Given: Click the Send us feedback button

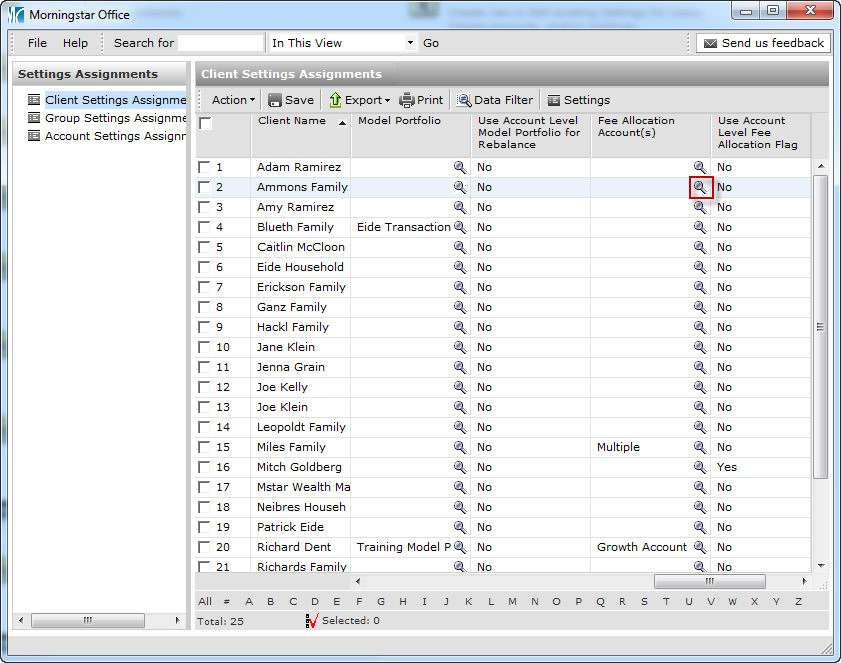Looking at the screenshot, I should click(x=763, y=43).
